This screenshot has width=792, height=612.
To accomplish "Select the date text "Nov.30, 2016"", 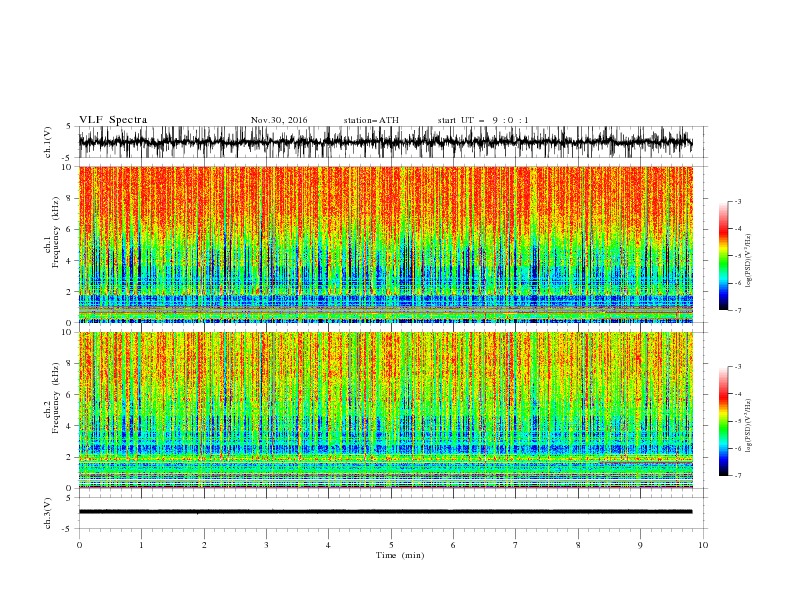I will (x=279, y=120).
